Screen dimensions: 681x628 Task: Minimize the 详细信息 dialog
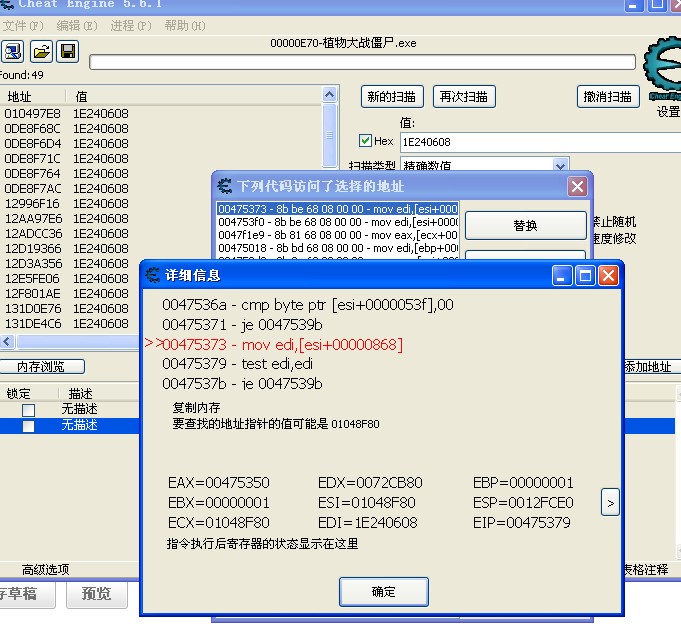click(562, 275)
